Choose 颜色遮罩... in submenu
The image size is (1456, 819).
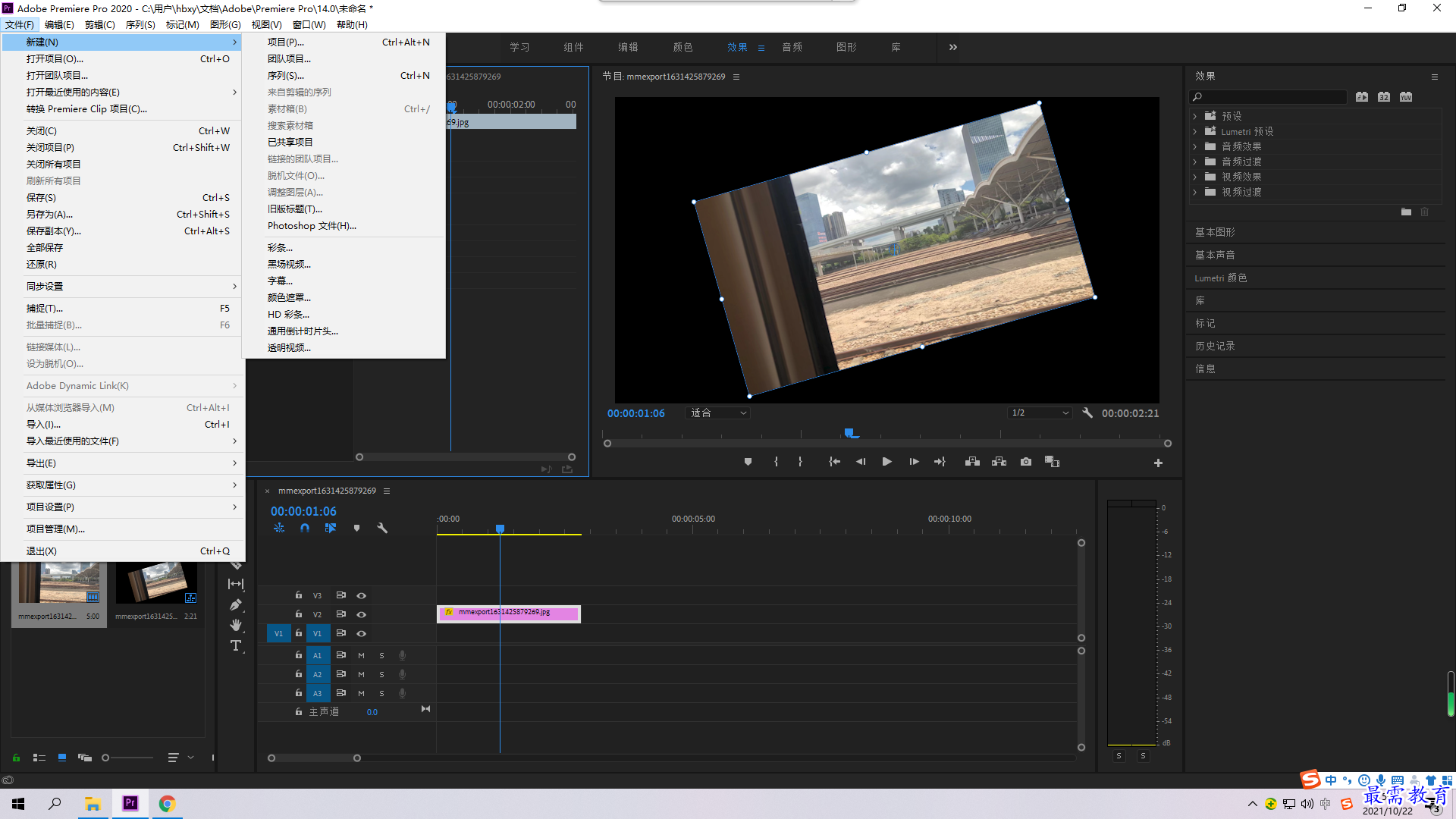click(344, 297)
